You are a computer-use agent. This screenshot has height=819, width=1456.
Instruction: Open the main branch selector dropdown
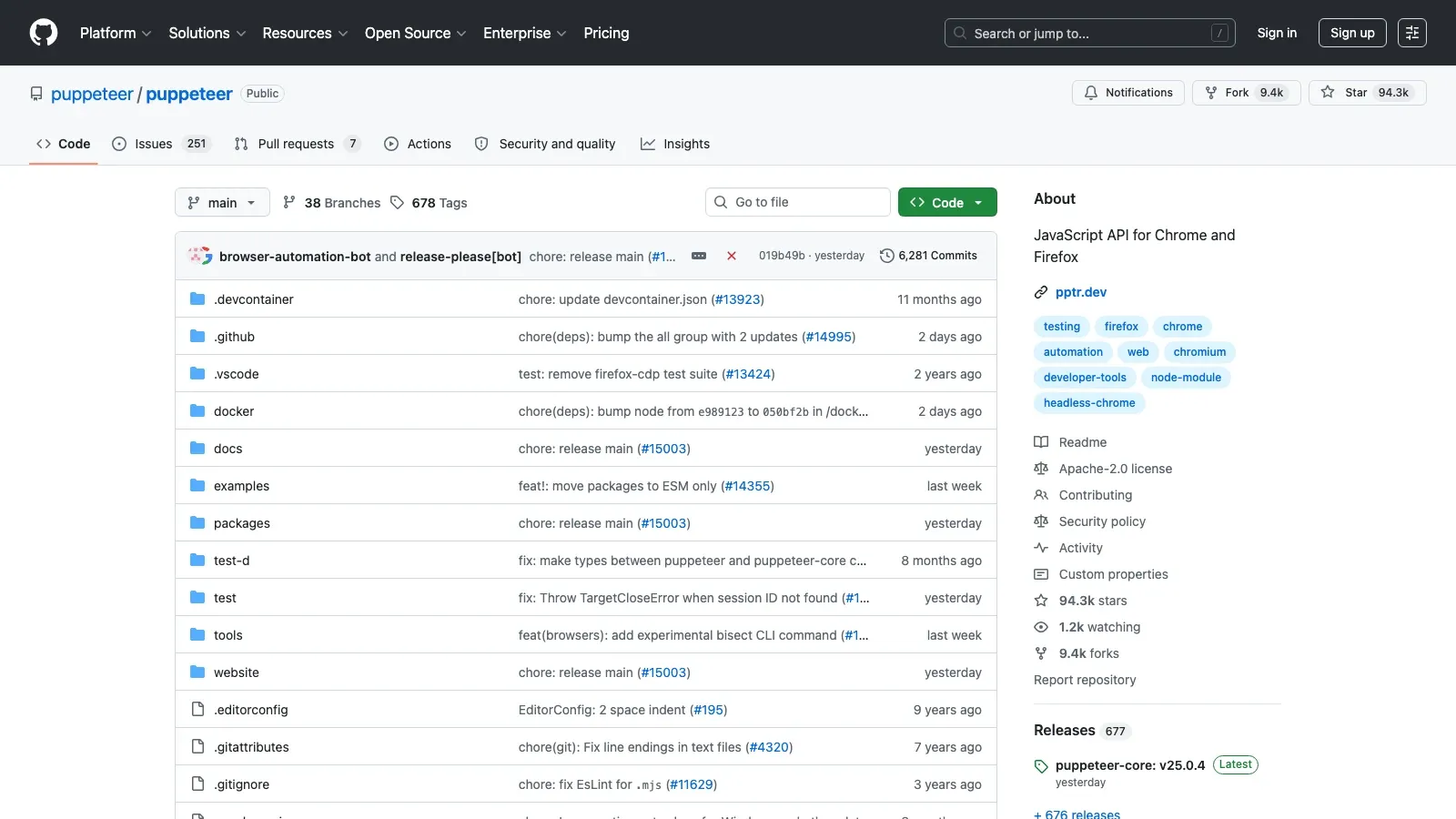pos(222,202)
